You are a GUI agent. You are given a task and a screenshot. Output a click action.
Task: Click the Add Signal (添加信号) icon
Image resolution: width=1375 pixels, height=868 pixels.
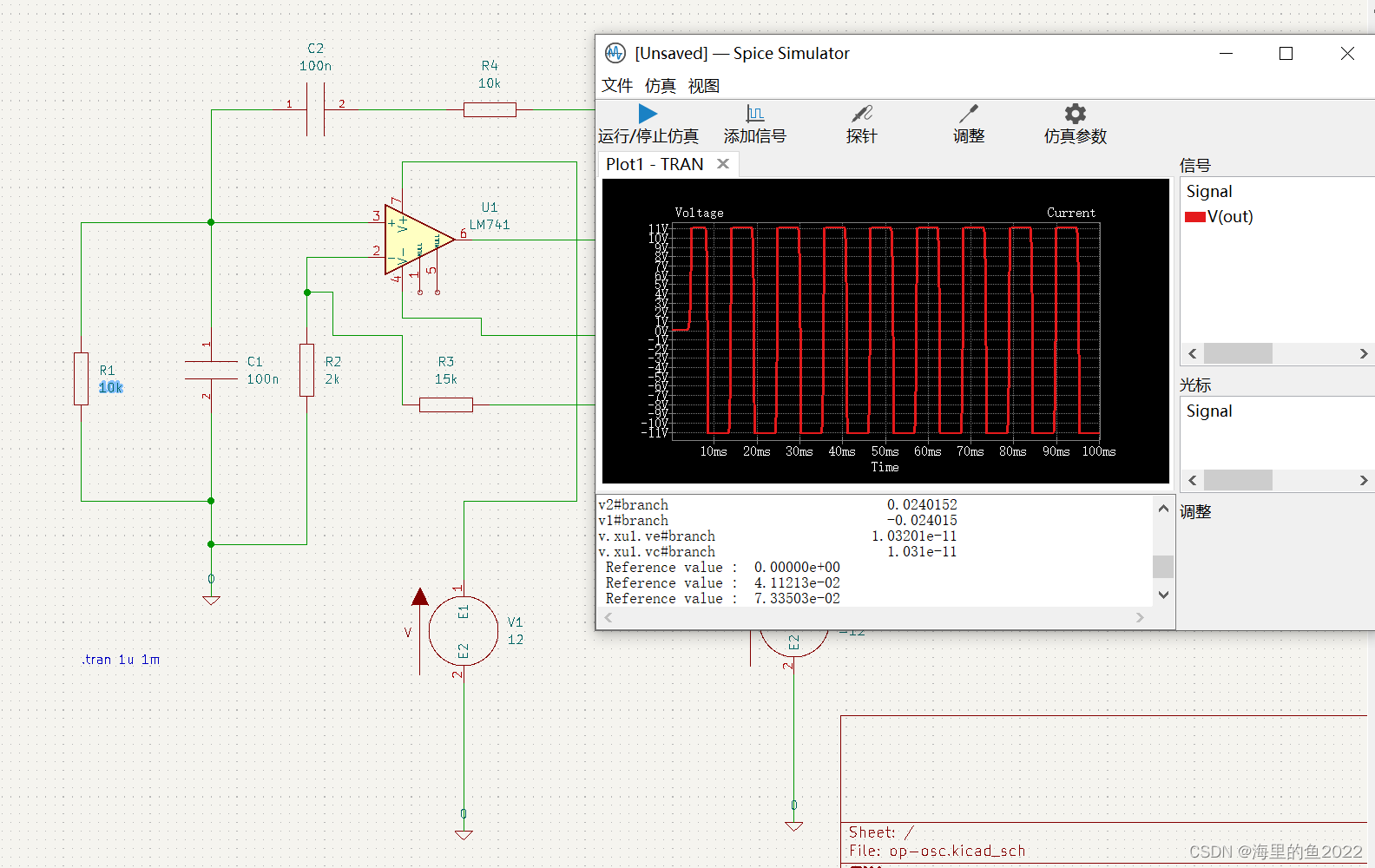(754, 114)
